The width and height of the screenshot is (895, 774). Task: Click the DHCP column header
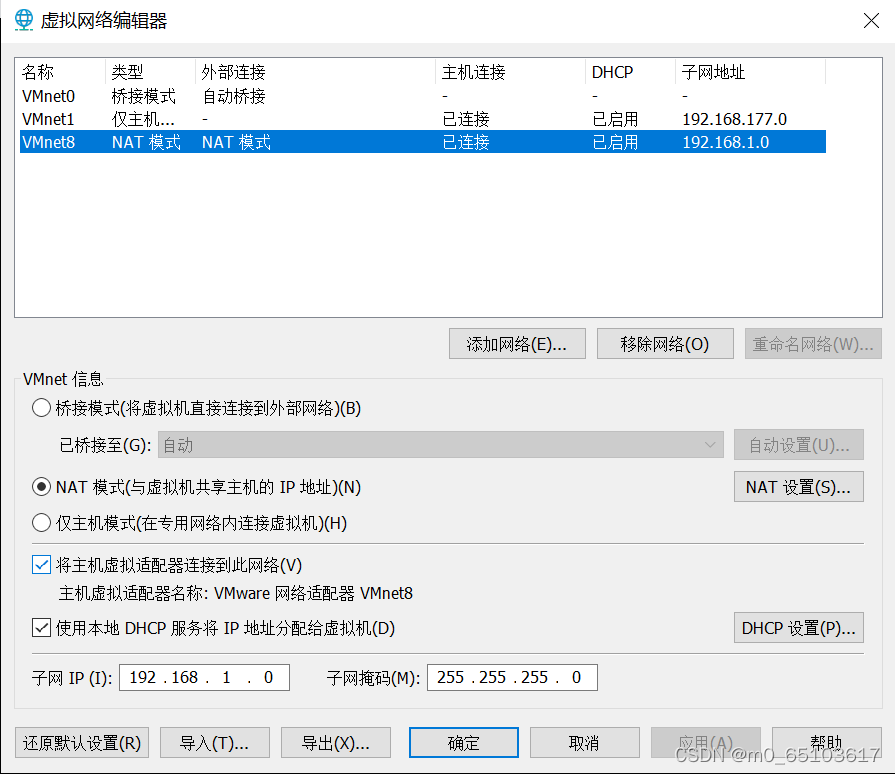pyautogui.click(x=631, y=72)
